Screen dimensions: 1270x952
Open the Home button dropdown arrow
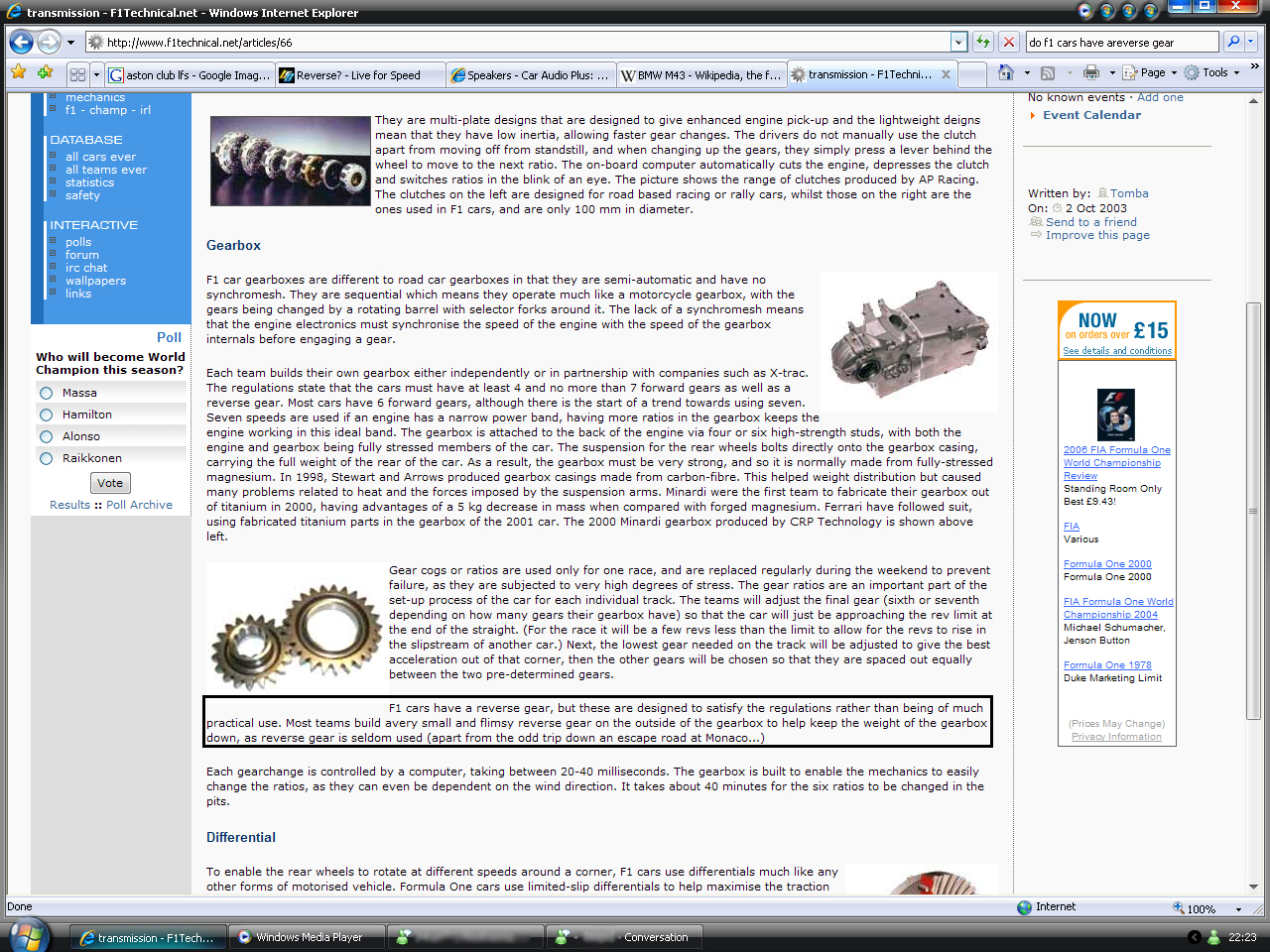(x=1027, y=72)
